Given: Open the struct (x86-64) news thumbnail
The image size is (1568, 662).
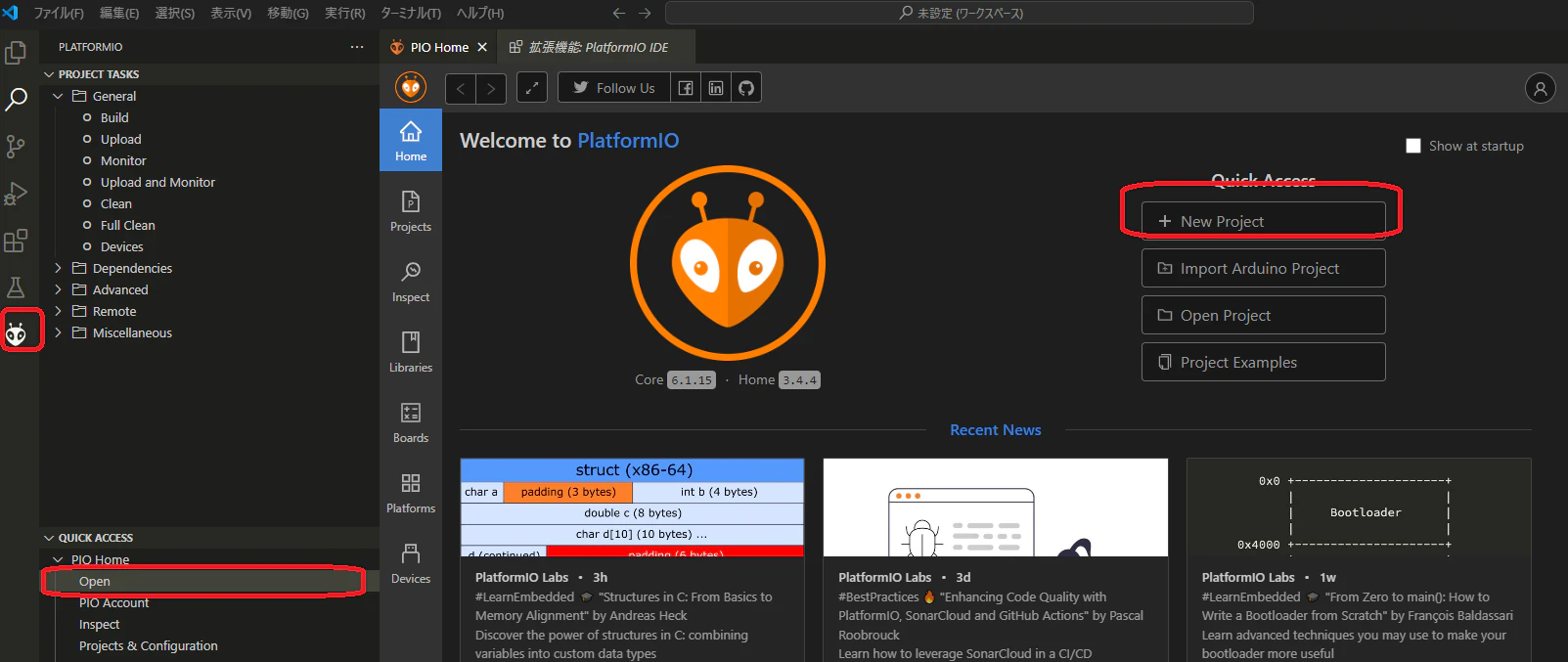Looking at the screenshot, I should tap(632, 508).
